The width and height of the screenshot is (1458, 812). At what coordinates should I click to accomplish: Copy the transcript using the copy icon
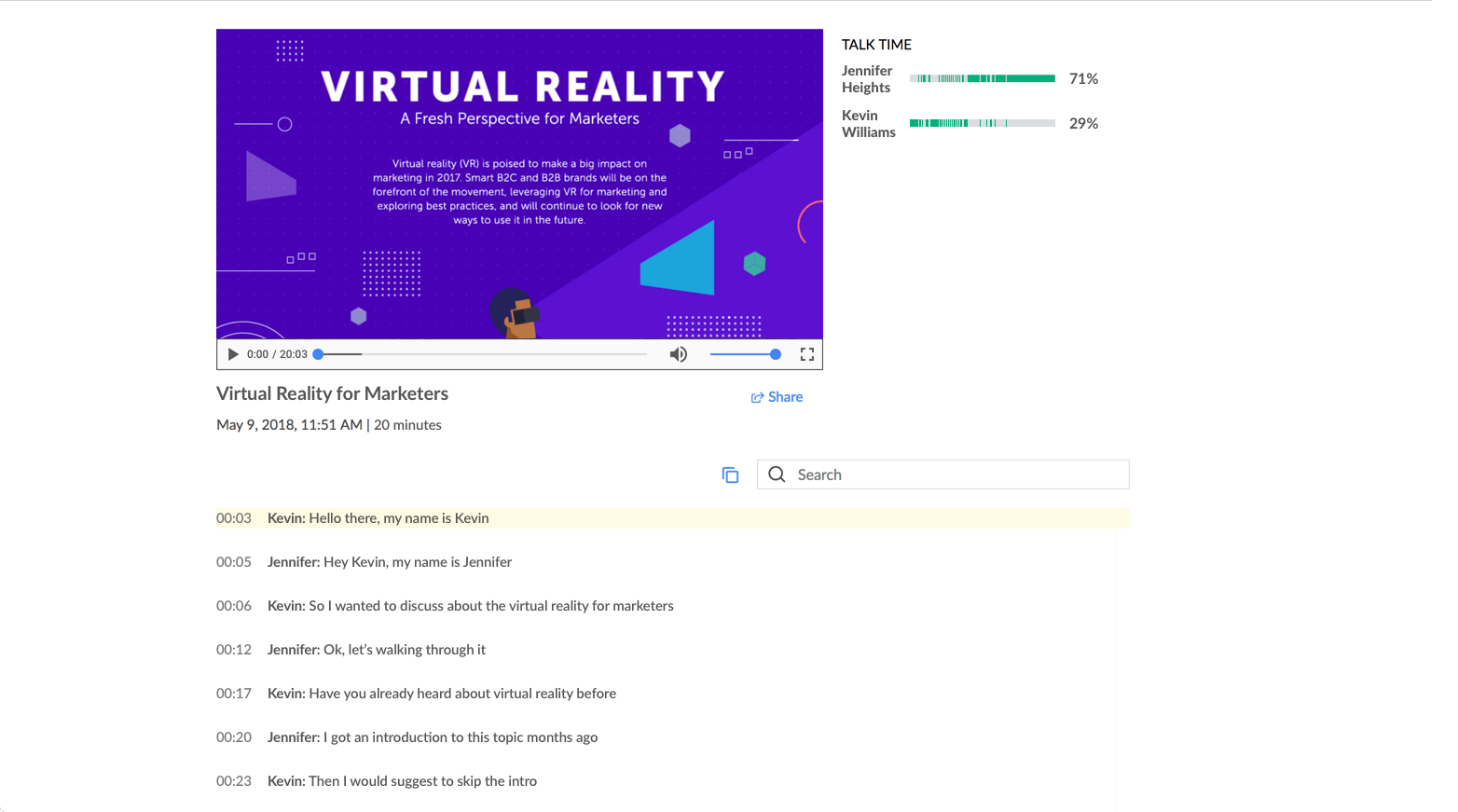tap(731, 475)
